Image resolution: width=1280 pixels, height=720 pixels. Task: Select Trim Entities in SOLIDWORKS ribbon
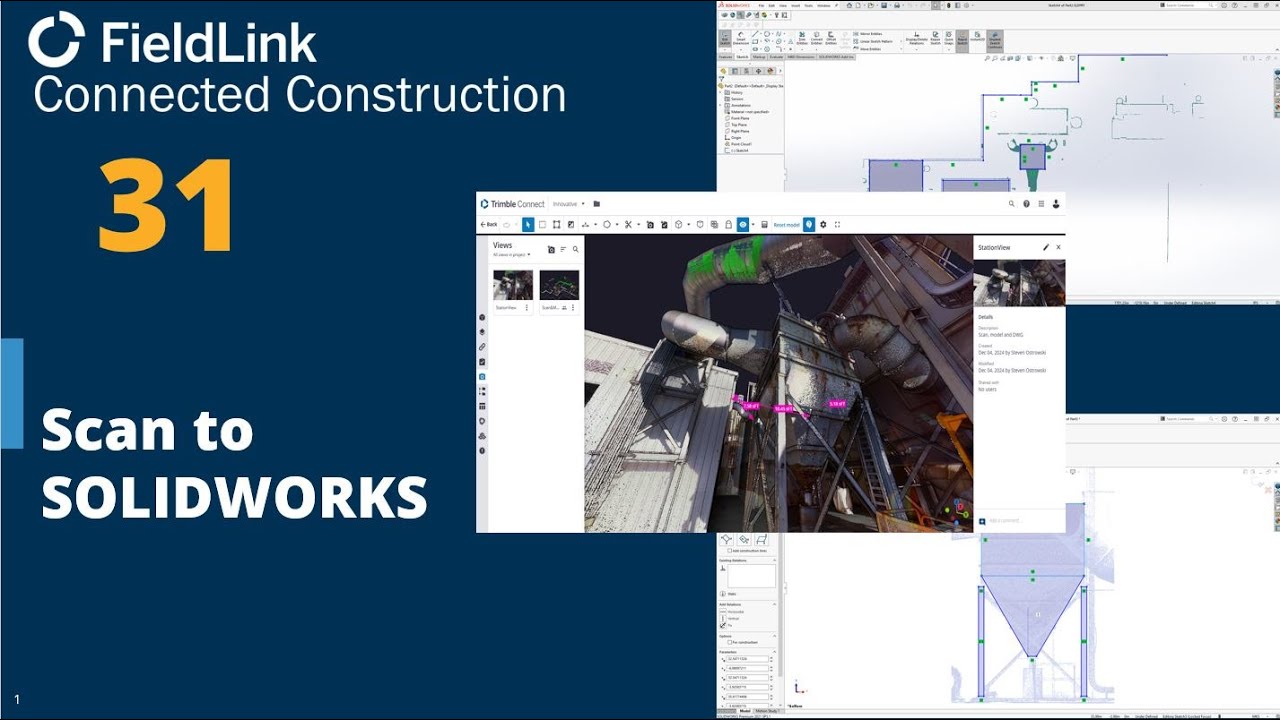(x=802, y=38)
